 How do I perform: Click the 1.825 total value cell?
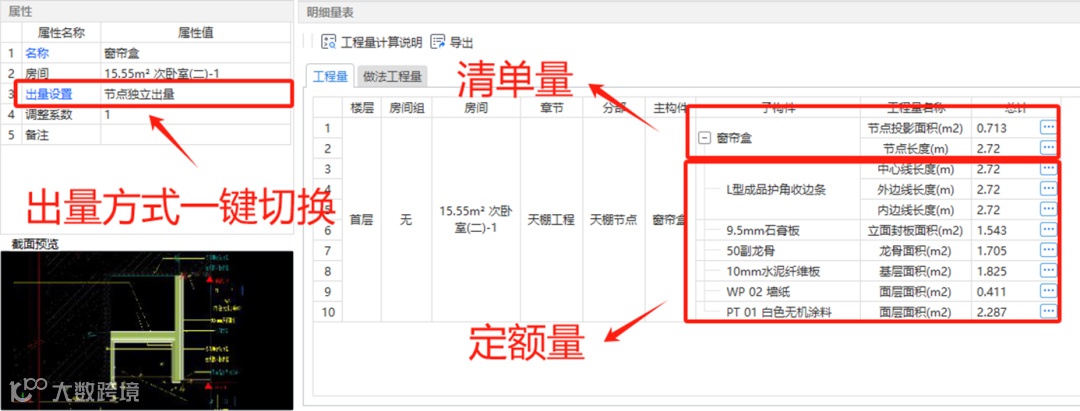(x=990, y=271)
